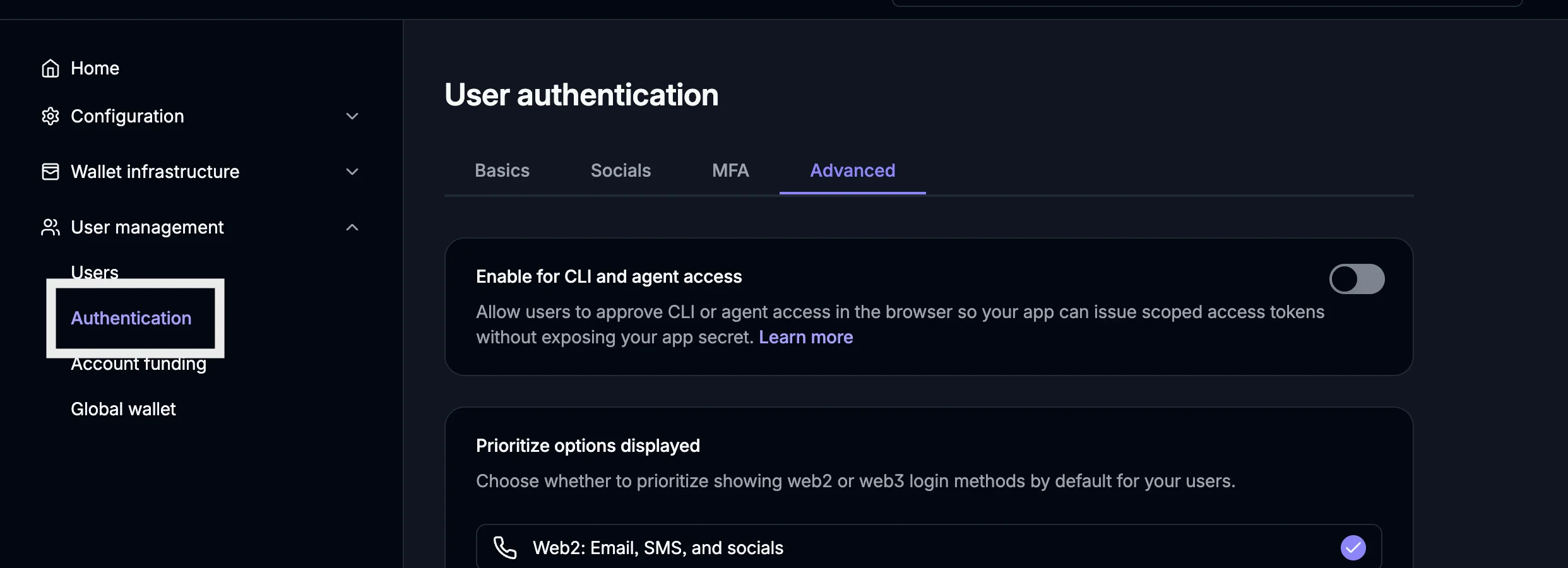Open the Learn more link
Image resolution: width=1568 pixels, height=568 pixels.
coord(805,337)
